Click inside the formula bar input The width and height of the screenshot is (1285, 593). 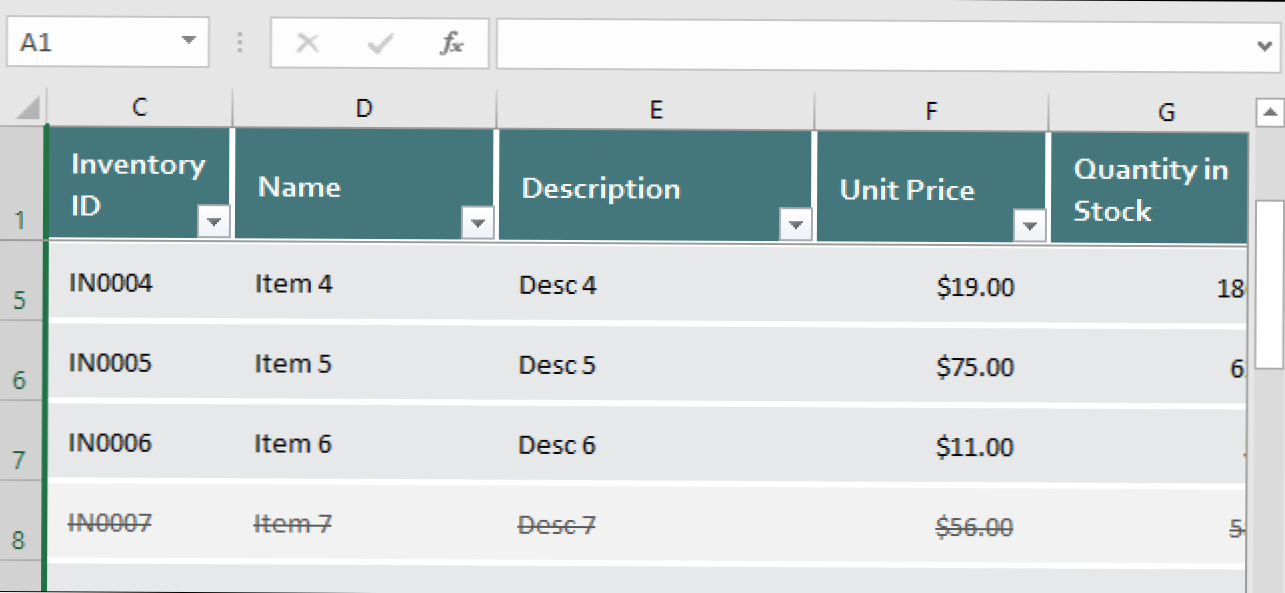[870, 44]
